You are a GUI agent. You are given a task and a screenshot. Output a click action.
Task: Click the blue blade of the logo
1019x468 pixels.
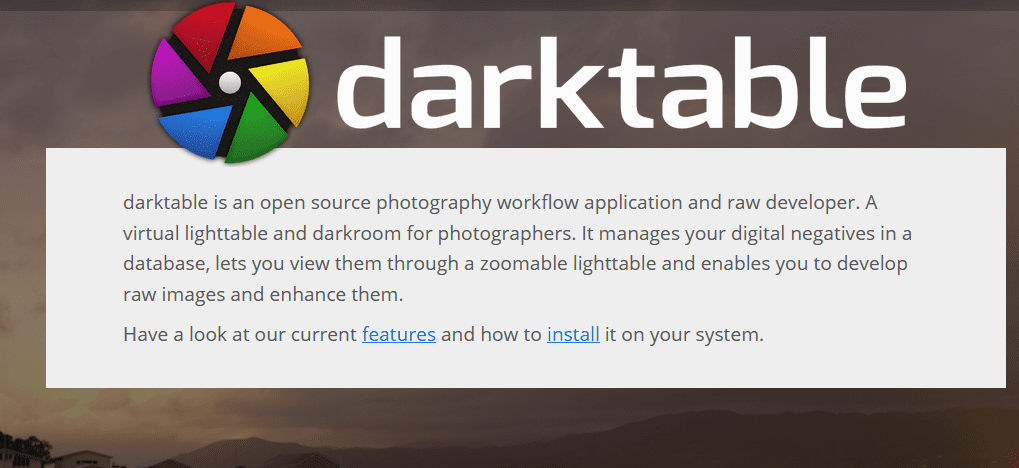196,131
